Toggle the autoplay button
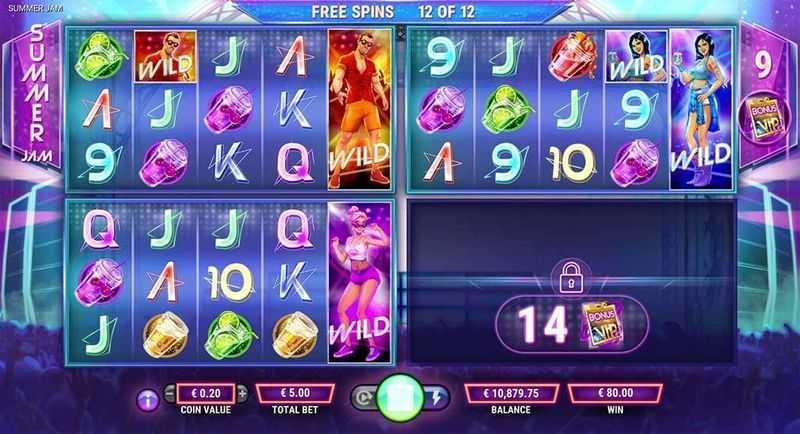This screenshot has width=800, height=434. pos(363,397)
